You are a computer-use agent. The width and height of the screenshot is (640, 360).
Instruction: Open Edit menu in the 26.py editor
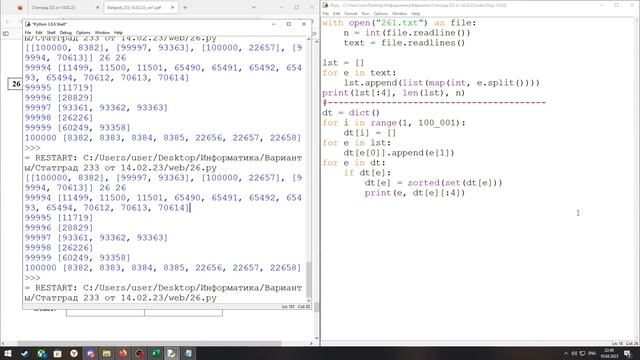(336, 13)
